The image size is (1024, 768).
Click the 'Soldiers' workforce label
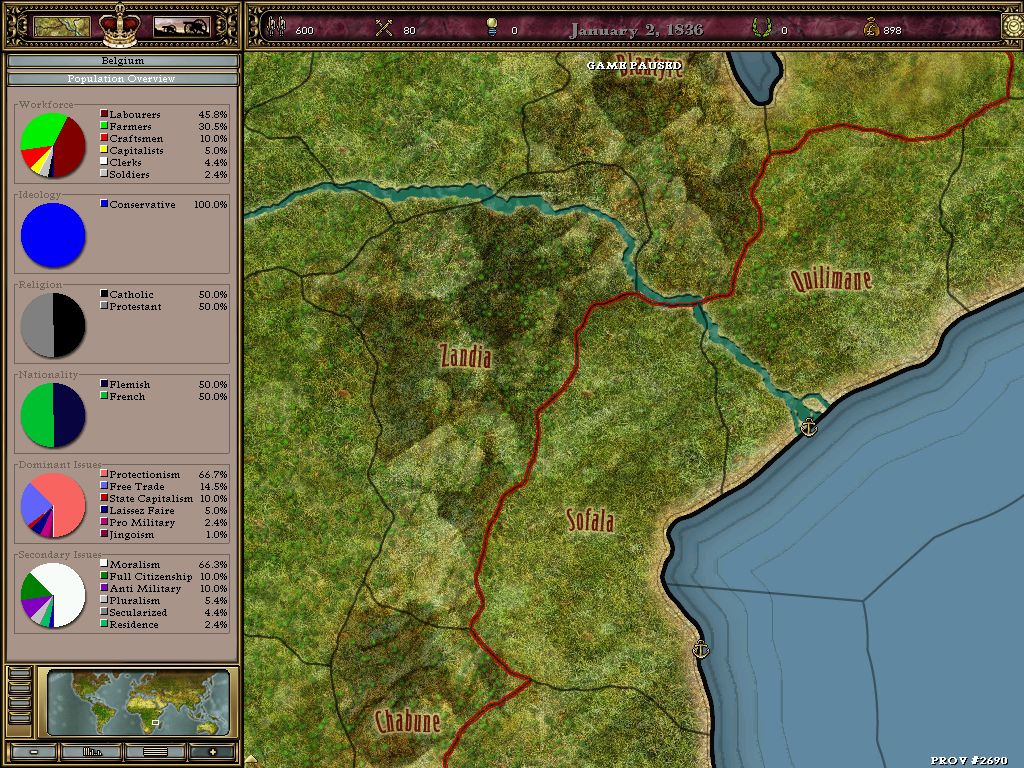point(129,174)
